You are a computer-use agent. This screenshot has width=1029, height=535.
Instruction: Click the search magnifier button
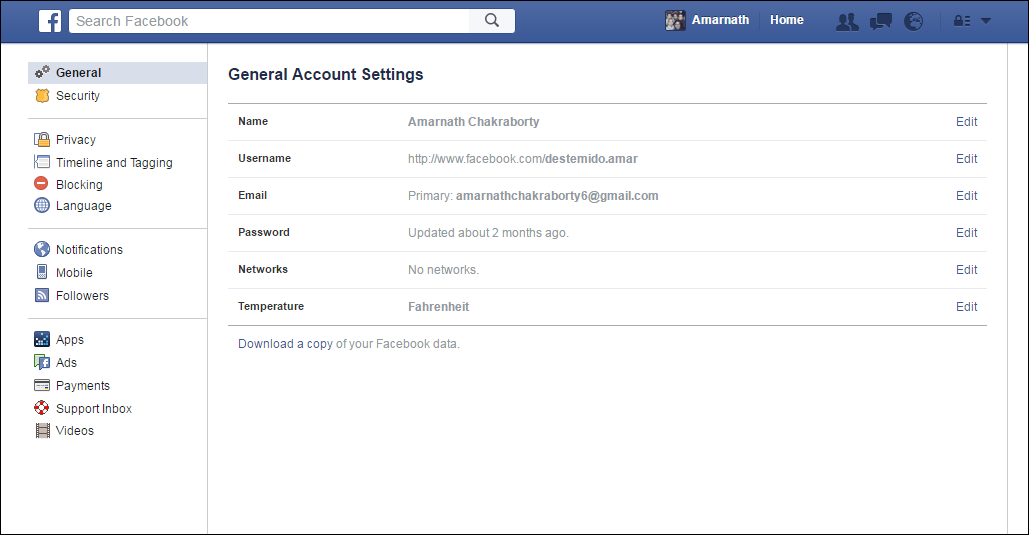[x=492, y=20]
